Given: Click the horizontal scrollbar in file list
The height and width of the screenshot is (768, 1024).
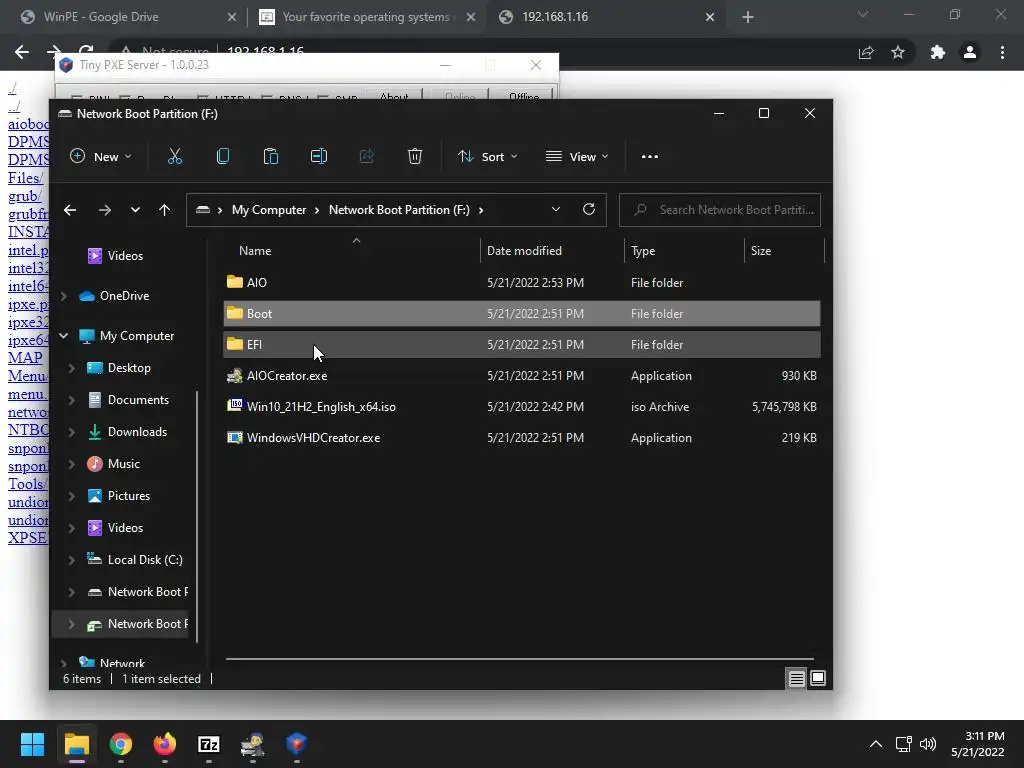Looking at the screenshot, I should pyautogui.click(x=520, y=659).
